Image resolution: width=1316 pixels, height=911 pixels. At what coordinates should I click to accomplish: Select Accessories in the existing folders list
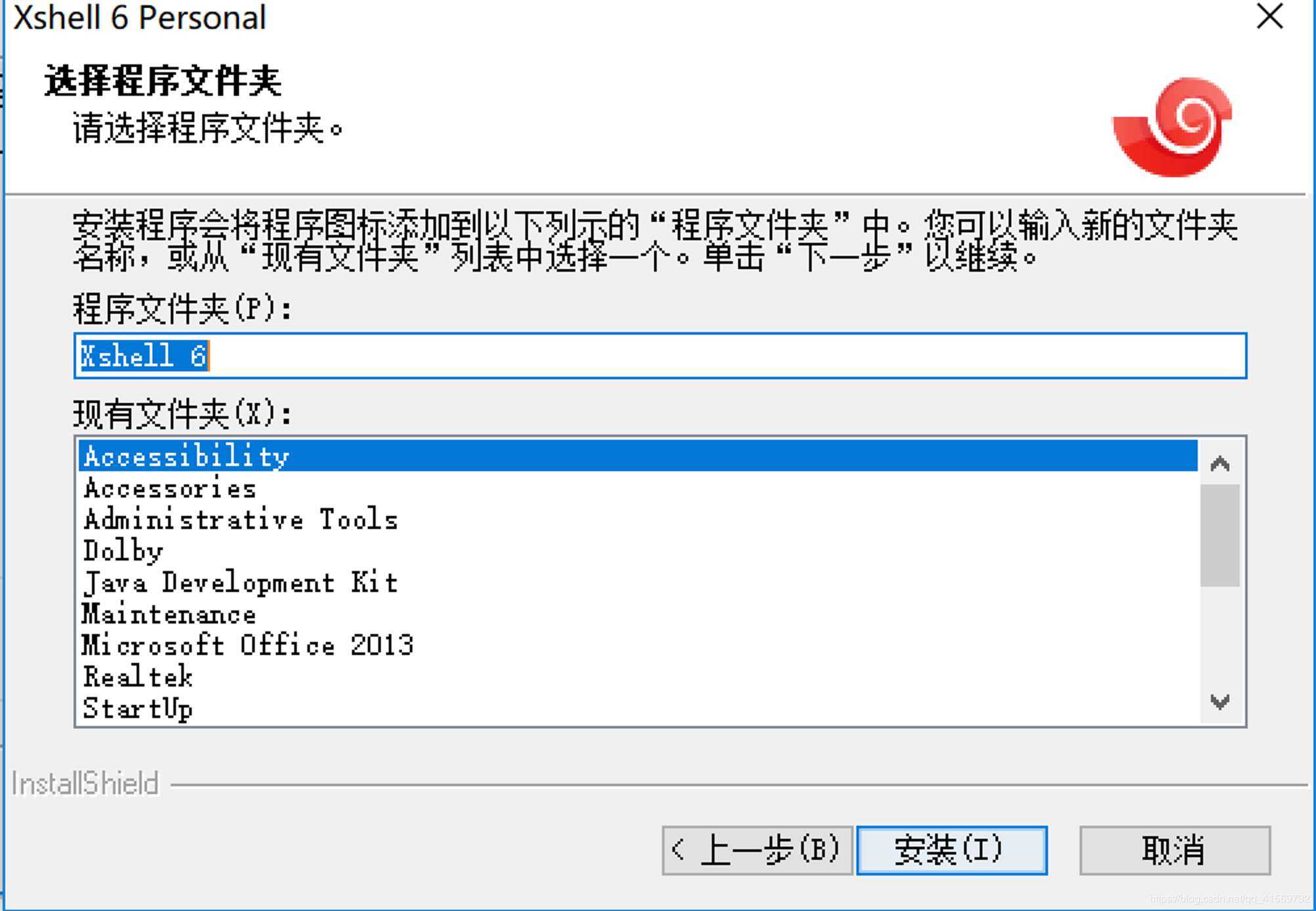[x=638, y=488]
